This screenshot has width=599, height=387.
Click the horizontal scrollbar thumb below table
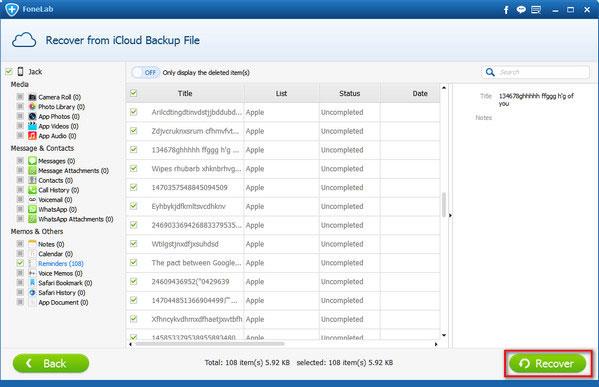210,344
